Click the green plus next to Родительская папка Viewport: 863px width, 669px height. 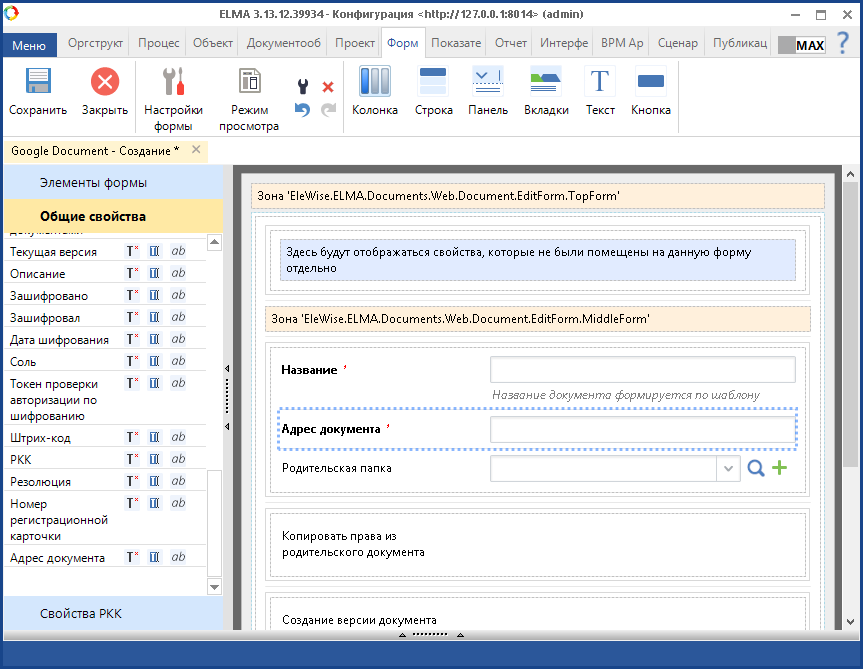[779, 468]
